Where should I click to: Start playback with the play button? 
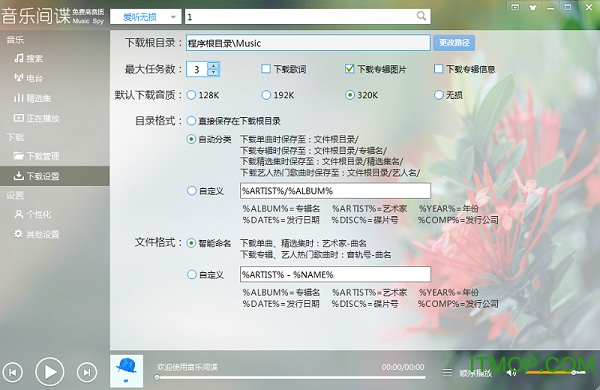[50, 372]
